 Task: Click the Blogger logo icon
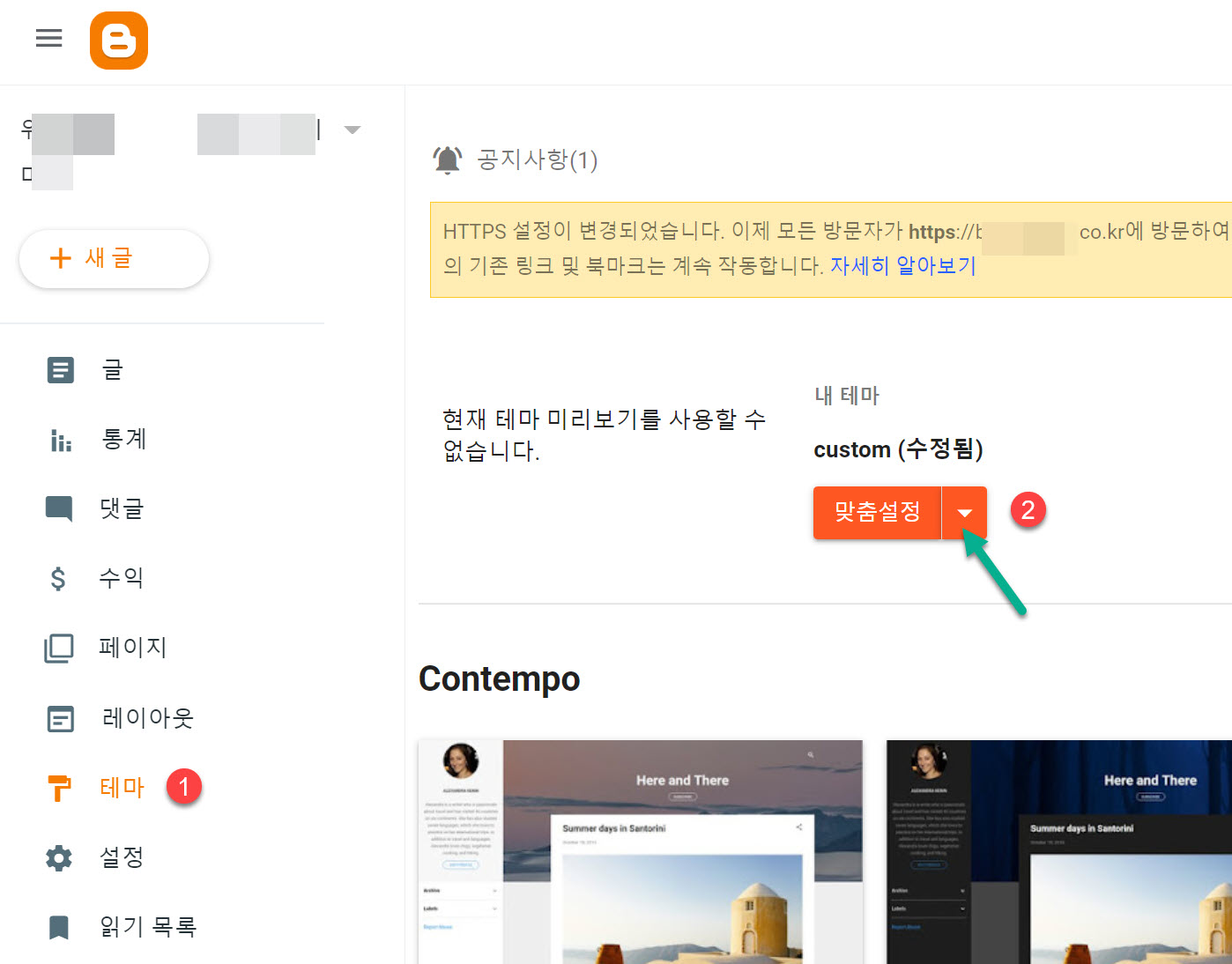point(118,40)
